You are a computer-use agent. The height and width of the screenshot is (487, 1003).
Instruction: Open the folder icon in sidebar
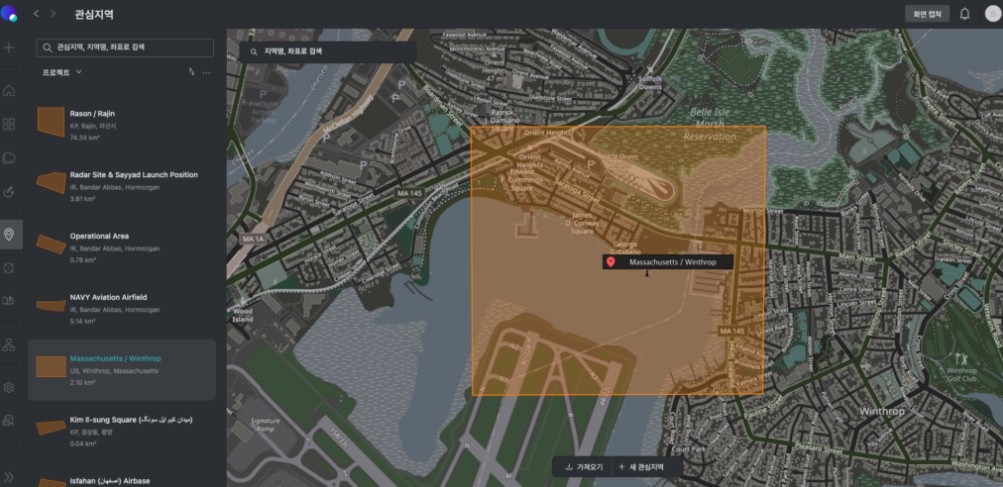pos(9,157)
